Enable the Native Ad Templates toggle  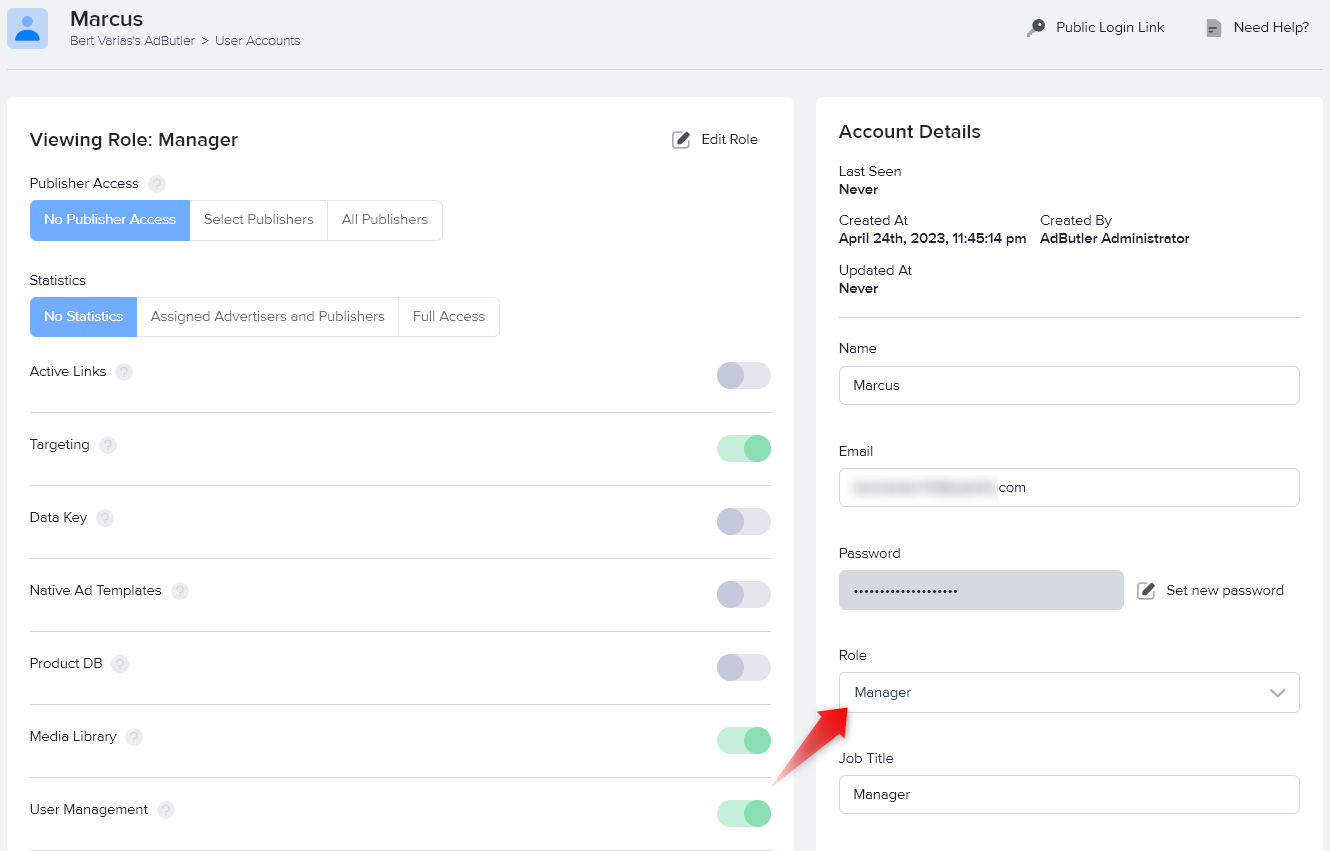(x=744, y=594)
